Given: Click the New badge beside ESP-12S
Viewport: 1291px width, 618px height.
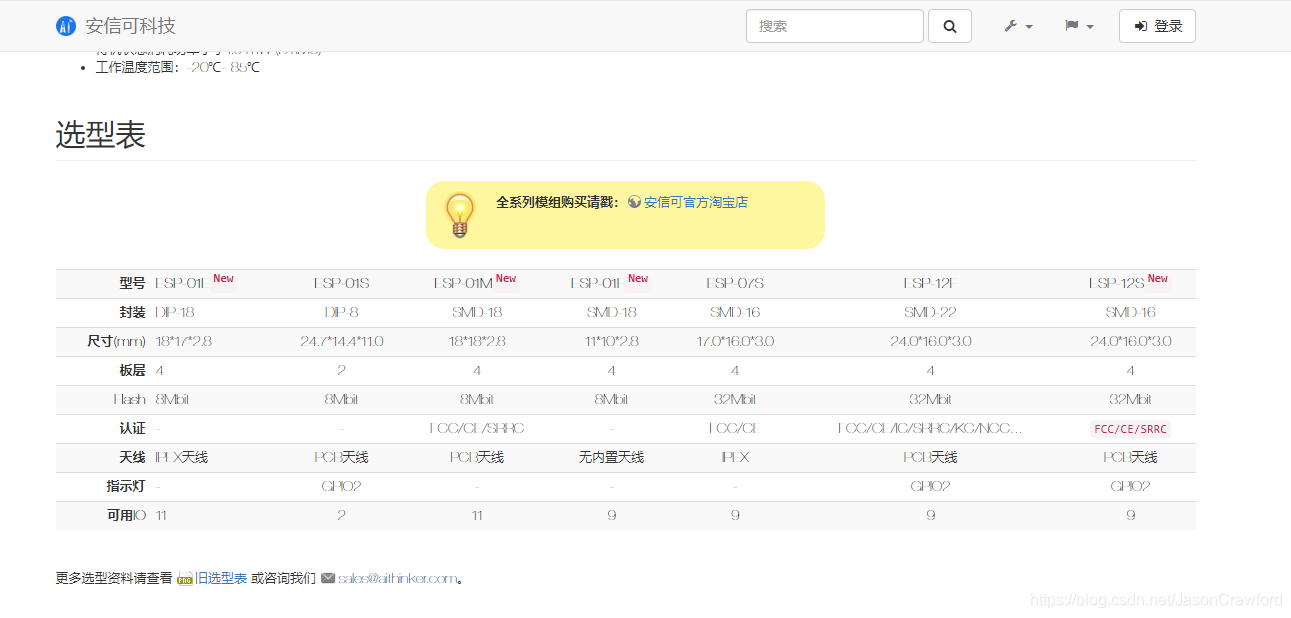Looking at the screenshot, I should [x=1158, y=279].
